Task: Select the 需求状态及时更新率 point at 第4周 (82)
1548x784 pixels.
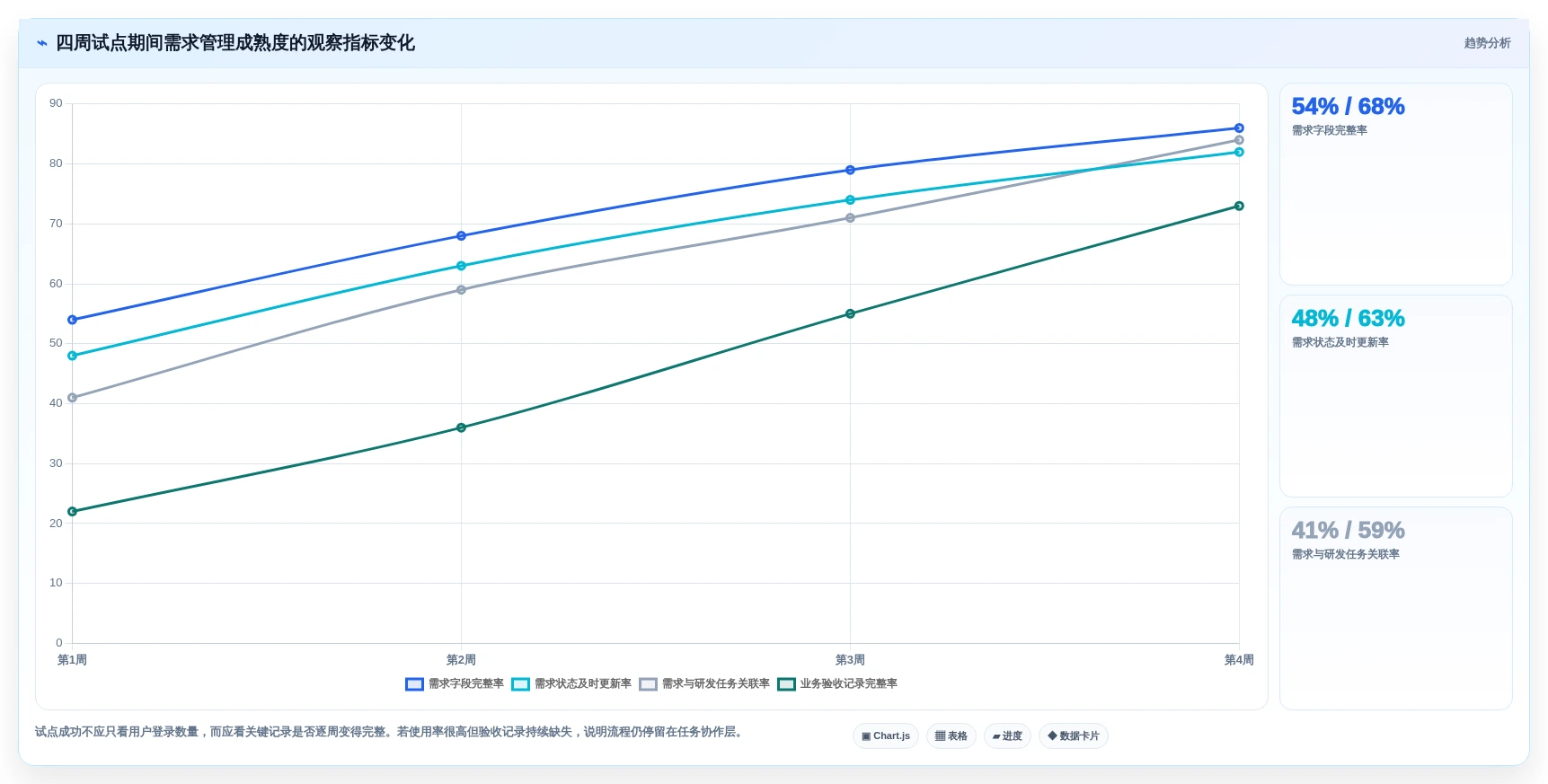Action: 1239,153
